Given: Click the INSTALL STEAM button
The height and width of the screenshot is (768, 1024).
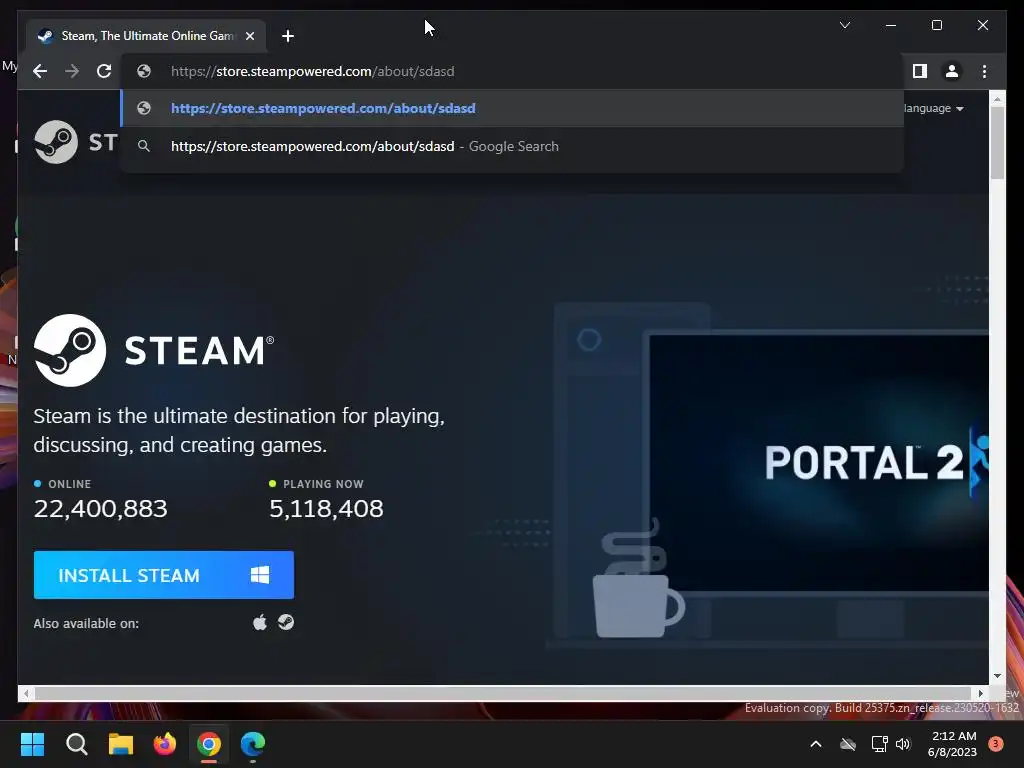Looking at the screenshot, I should (x=164, y=575).
